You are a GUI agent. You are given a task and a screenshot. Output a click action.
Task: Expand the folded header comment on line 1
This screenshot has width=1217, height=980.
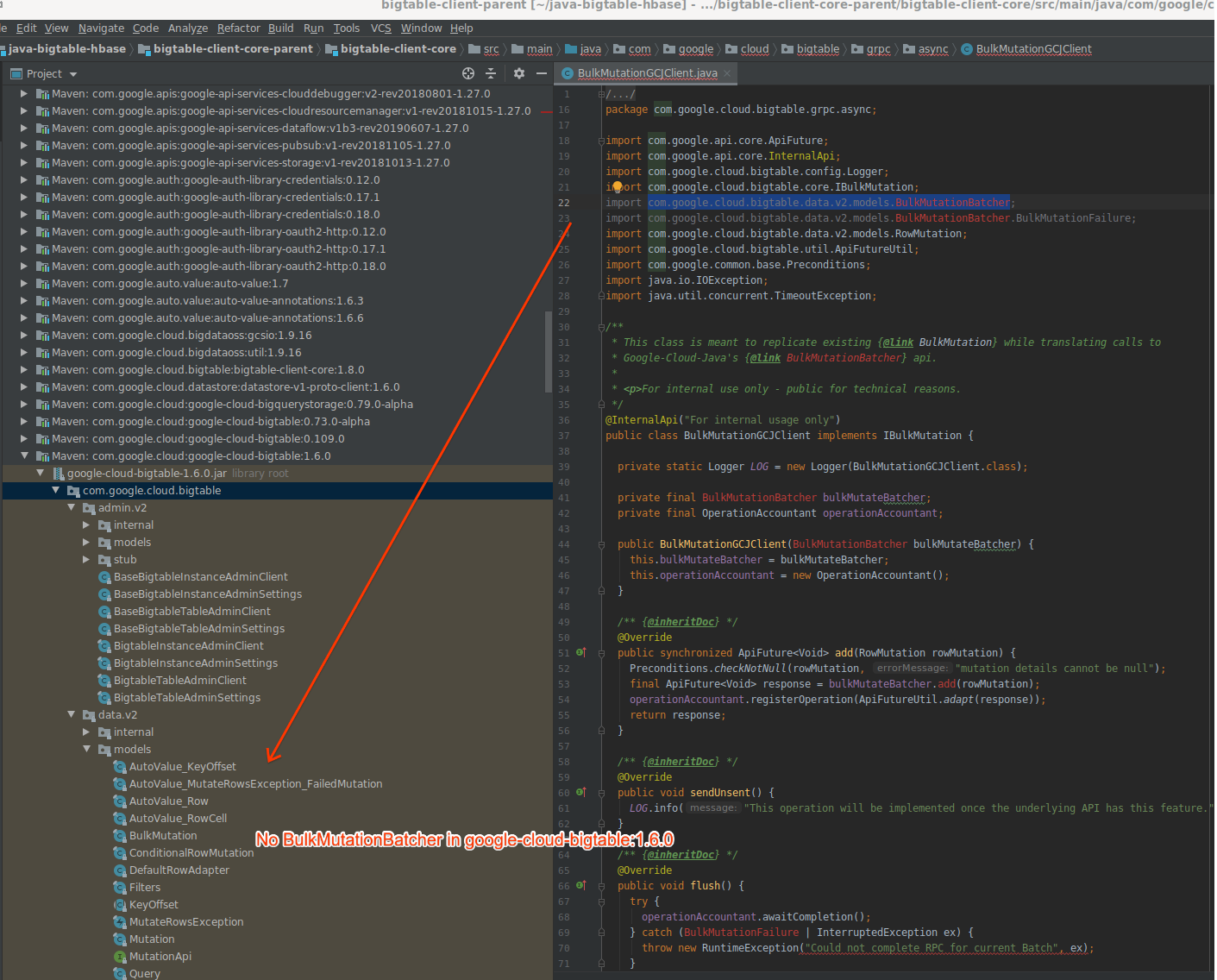[x=601, y=93]
